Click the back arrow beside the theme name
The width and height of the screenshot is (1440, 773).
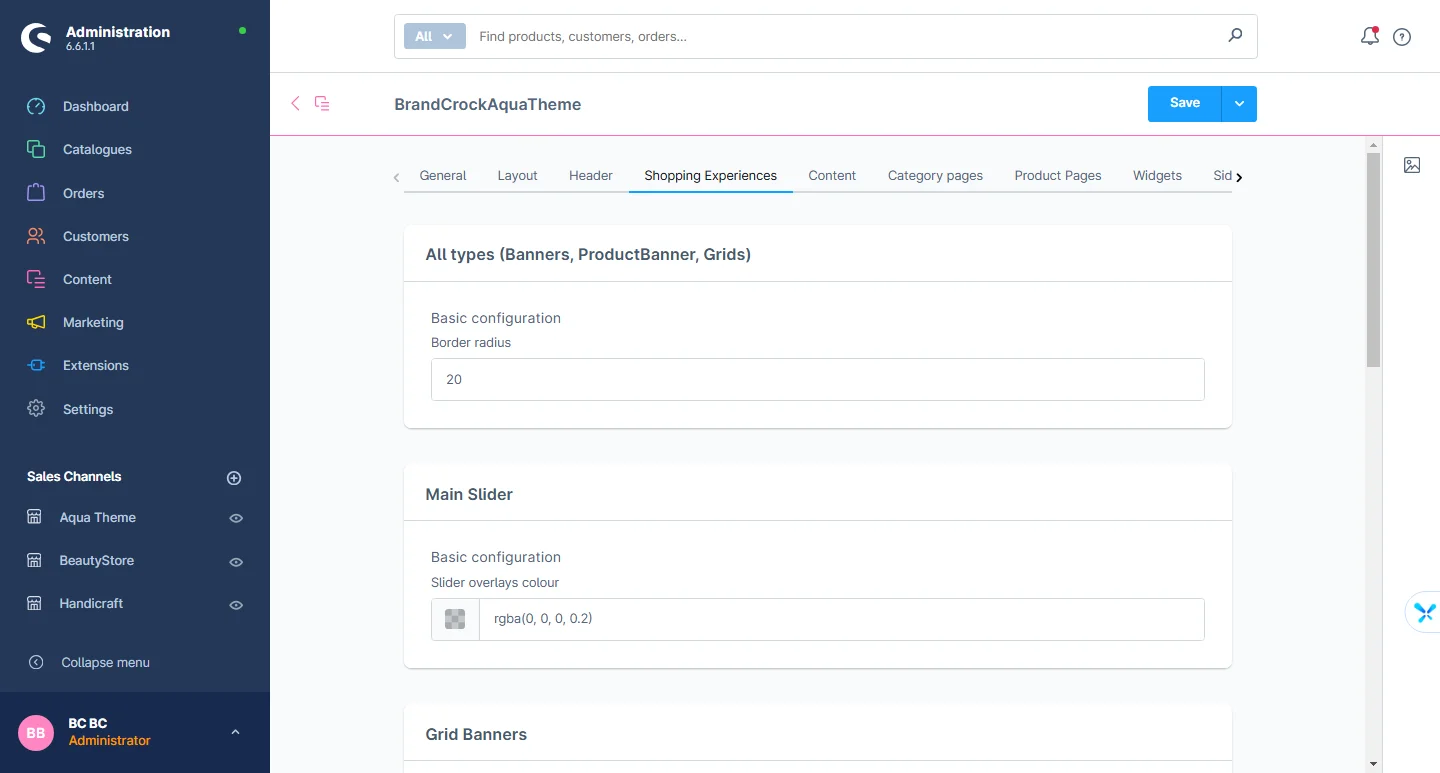[295, 103]
